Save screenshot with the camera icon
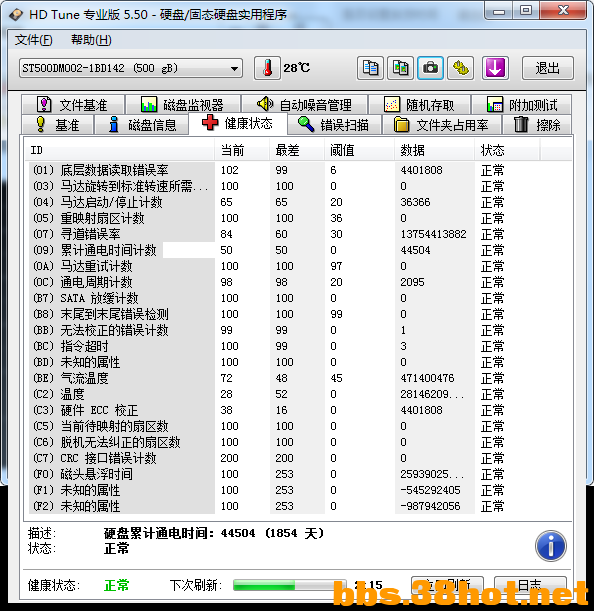594x611 pixels. coord(430,68)
